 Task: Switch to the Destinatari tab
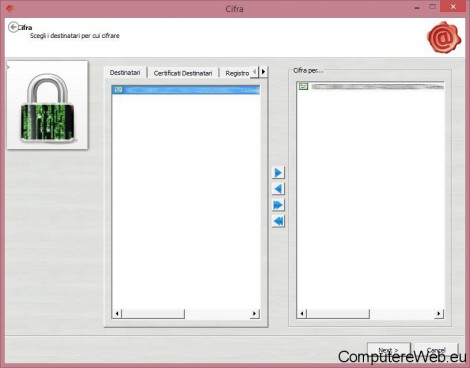(125, 72)
